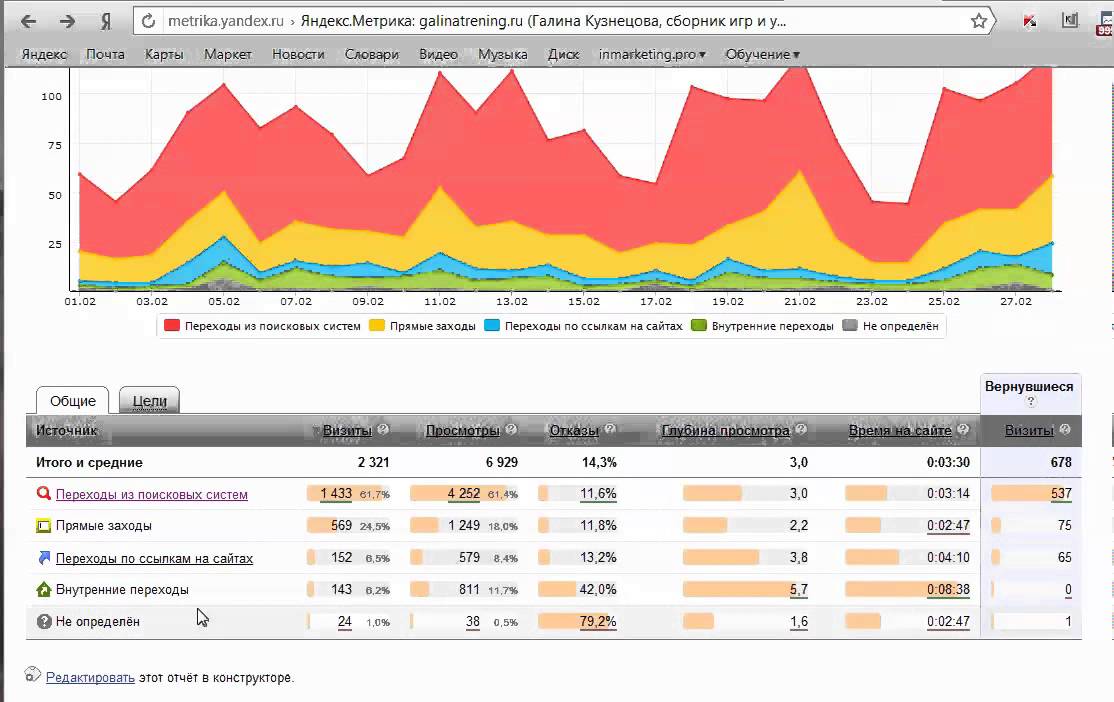Open help icon beside Глубина просмотра

pyautogui.click(x=802, y=431)
